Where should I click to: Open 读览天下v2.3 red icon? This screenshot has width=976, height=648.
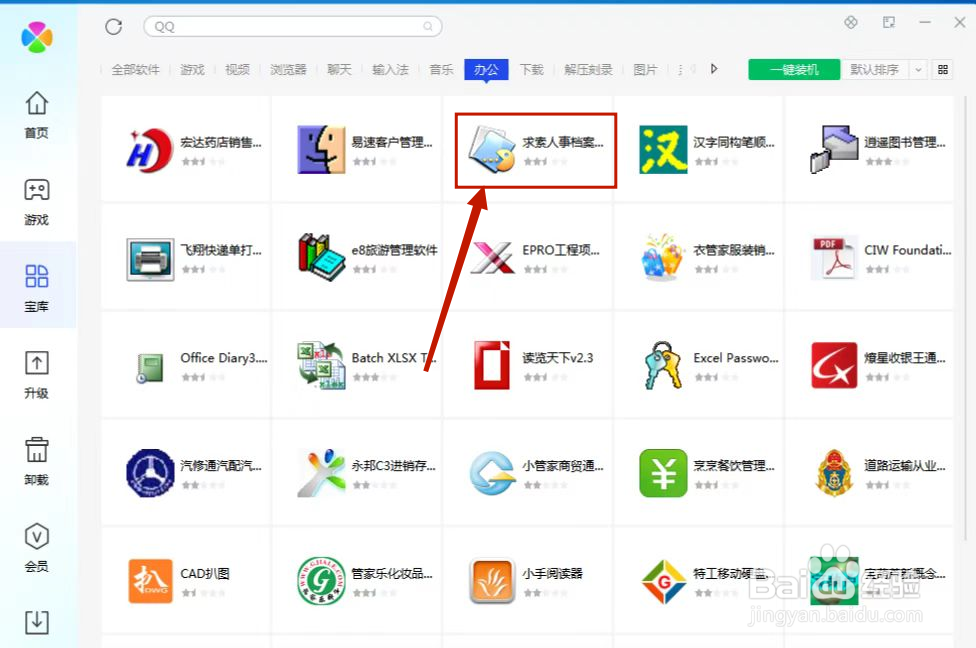point(492,365)
